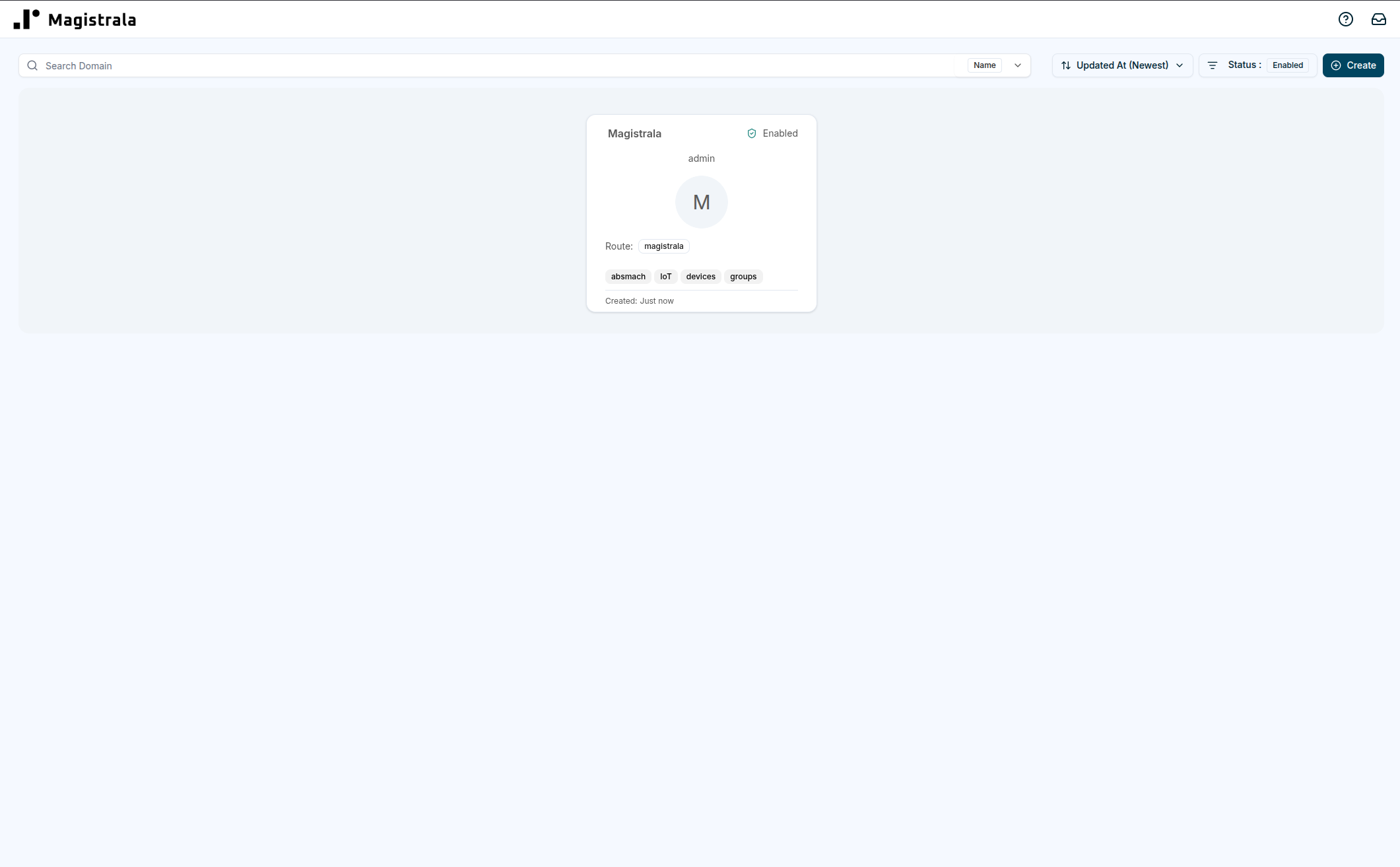Open the chevron next to the Name selector
This screenshot has height=867, width=1400.
pyautogui.click(x=1017, y=65)
